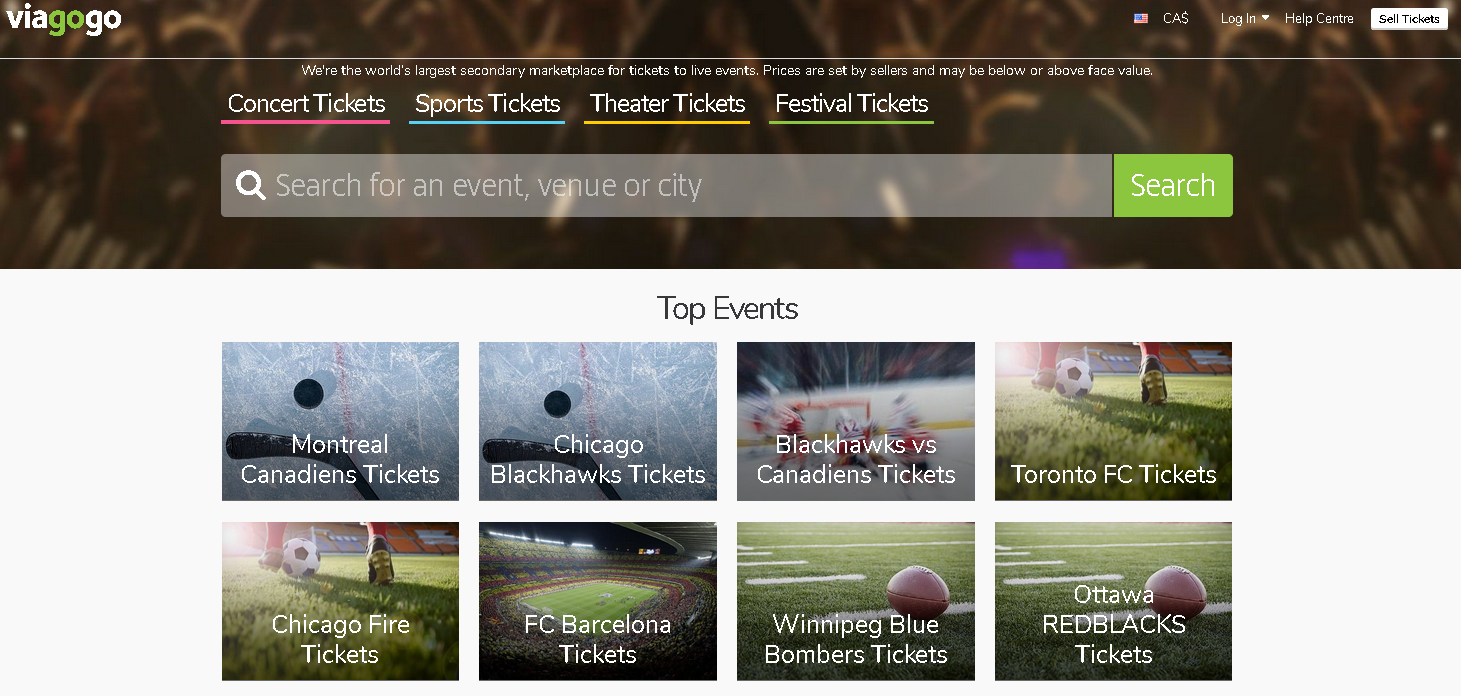Change the CA$ currency selector

1175,18
